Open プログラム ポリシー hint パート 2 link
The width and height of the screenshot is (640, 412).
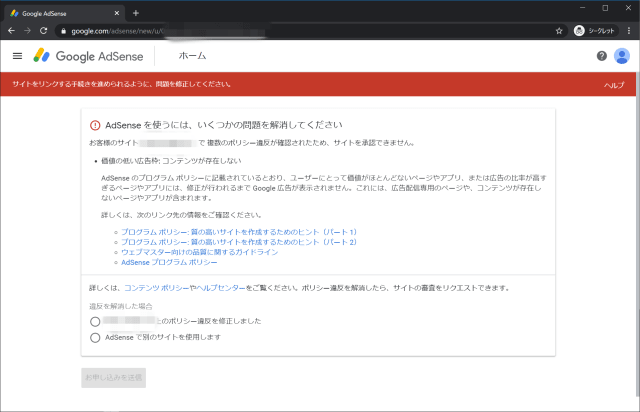[239, 242]
